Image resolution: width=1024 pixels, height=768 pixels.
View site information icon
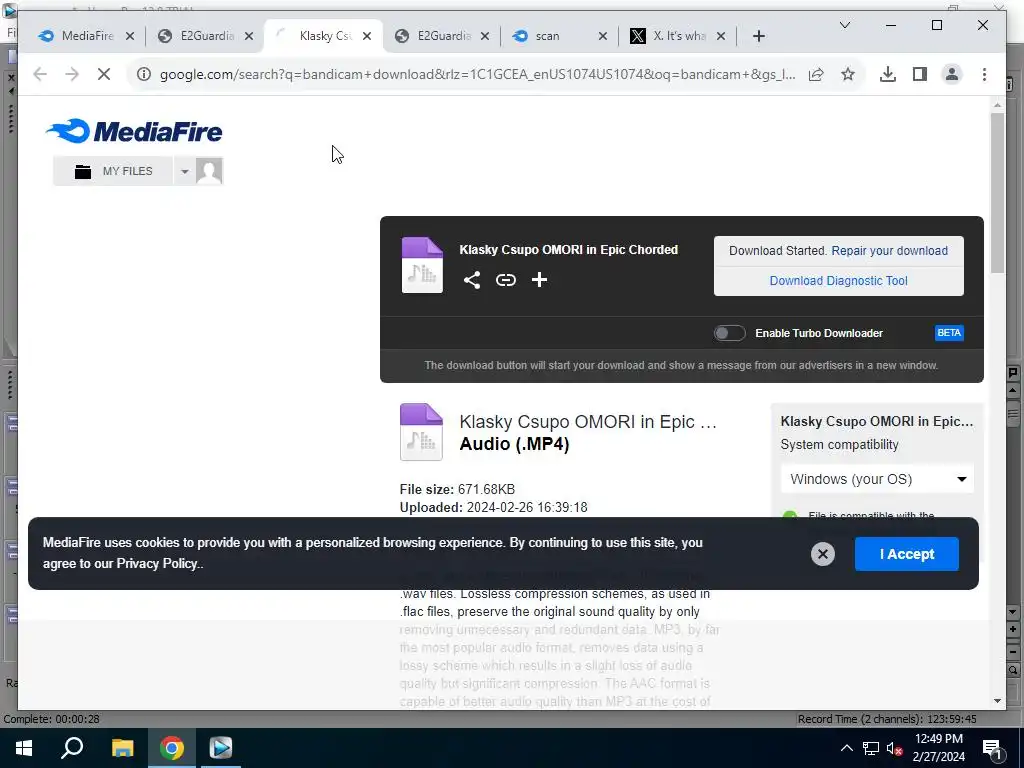point(144,74)
